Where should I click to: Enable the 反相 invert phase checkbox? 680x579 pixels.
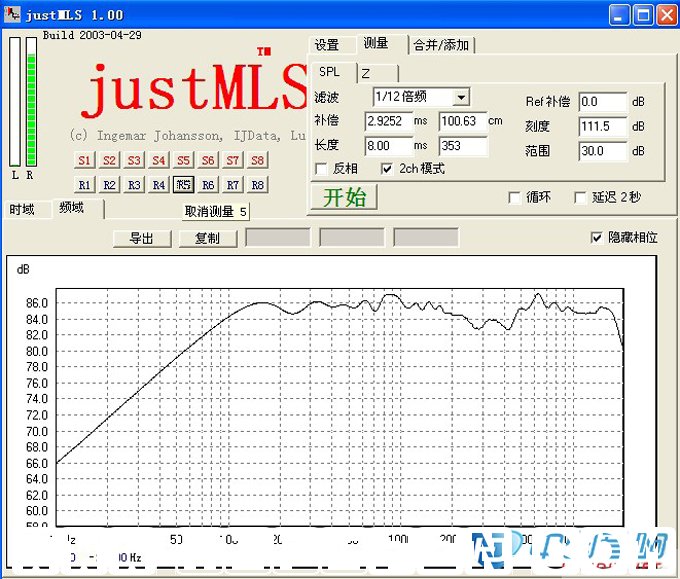(322, 169)
